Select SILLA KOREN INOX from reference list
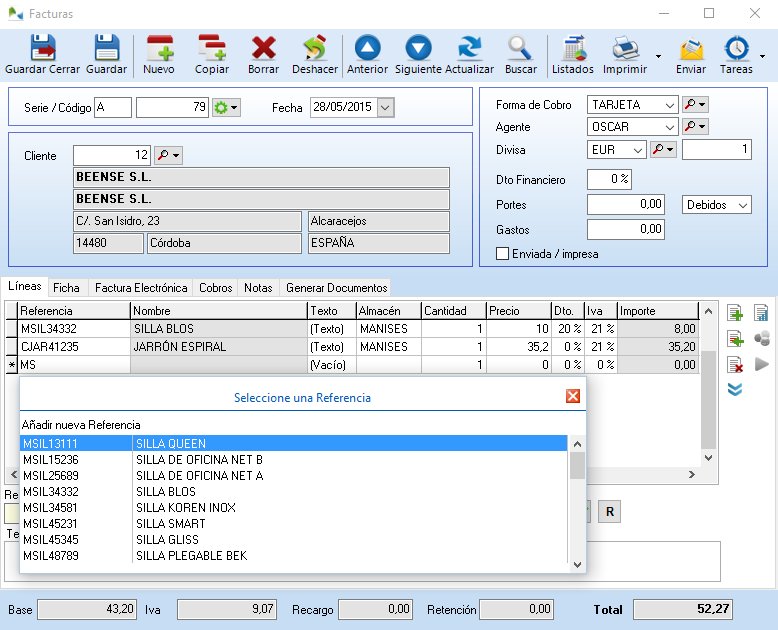Image resolution: width=778 pixels, height=630 pixels. click(x=185, y=508)
